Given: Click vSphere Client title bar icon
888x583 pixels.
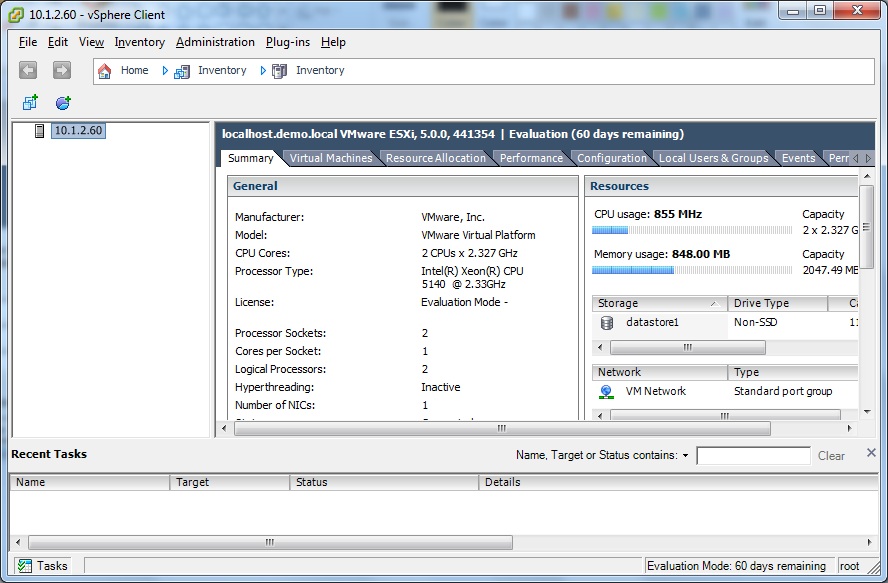Looking at the screenshot, I should [x=16, y=15].
